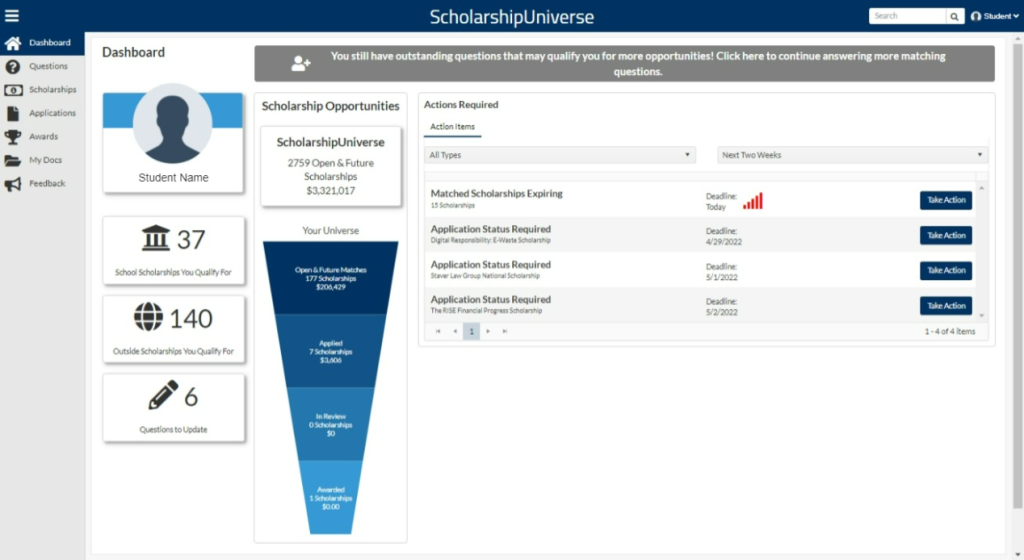1024x560 pixels.
Task: Click 'Matched Scholarships Expiring' row title
Action: (496, 194)
